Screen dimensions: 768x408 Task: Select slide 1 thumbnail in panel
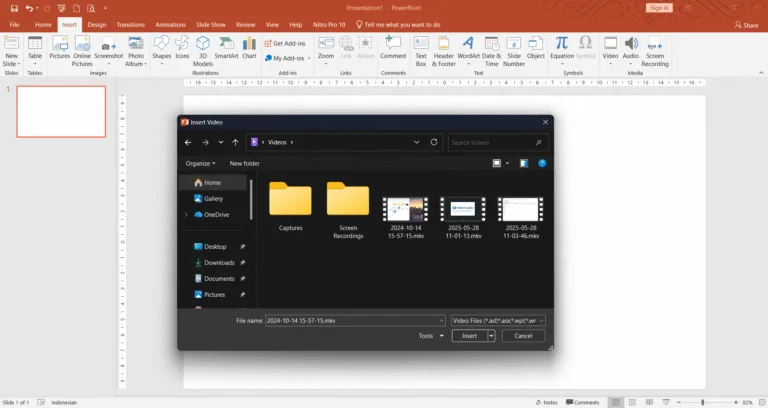[61, 112]
